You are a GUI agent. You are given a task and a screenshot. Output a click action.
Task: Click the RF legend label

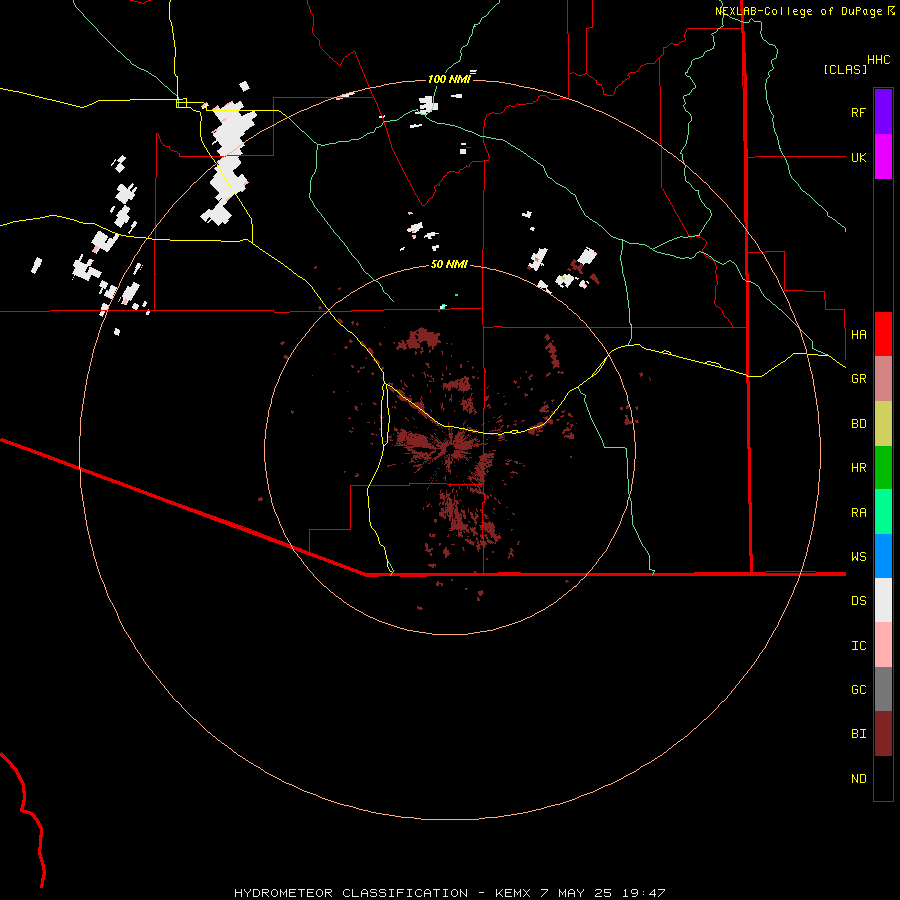pyautogui.click(x=859, y=112)
